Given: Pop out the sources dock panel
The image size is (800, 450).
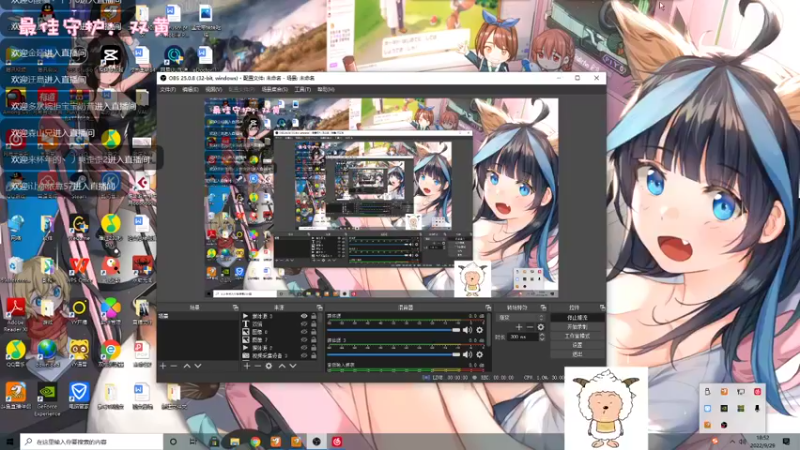Looking at the screenshot, I should click(x=319, y=308).
